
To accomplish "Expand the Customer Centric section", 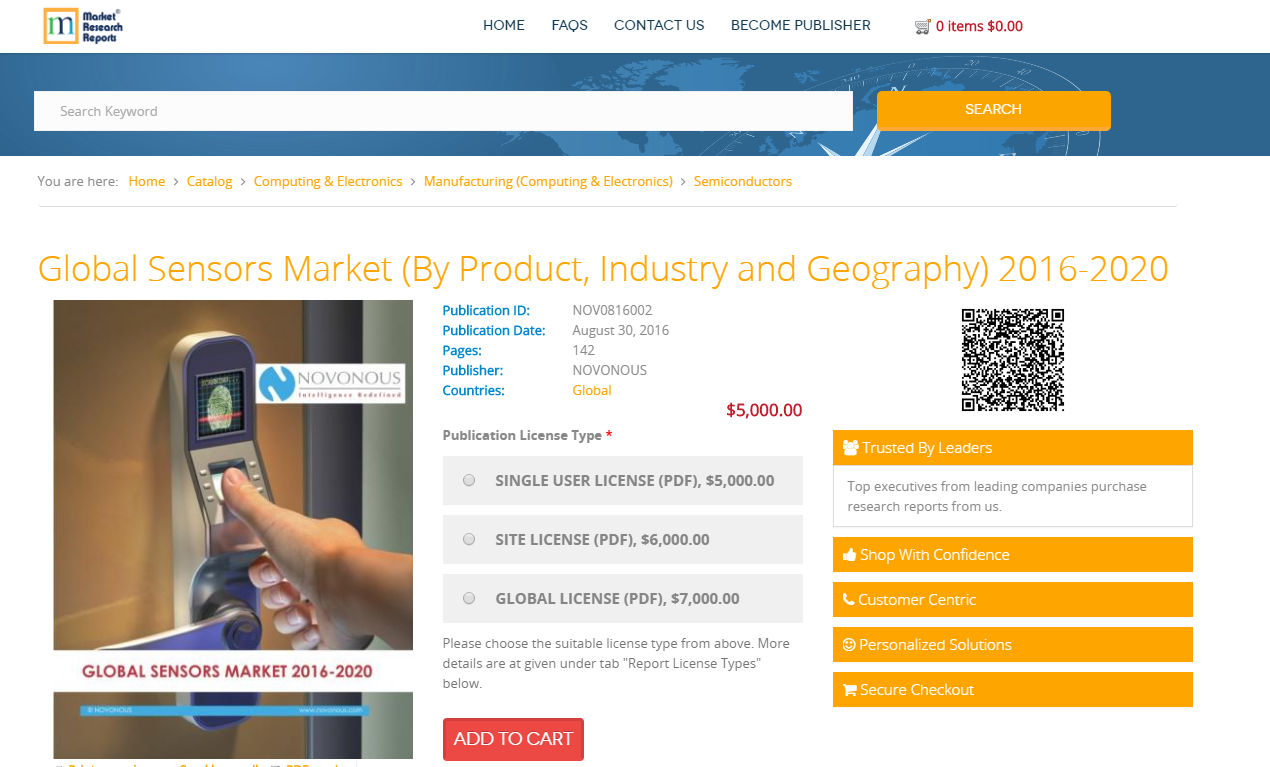I will point(1013,600).
